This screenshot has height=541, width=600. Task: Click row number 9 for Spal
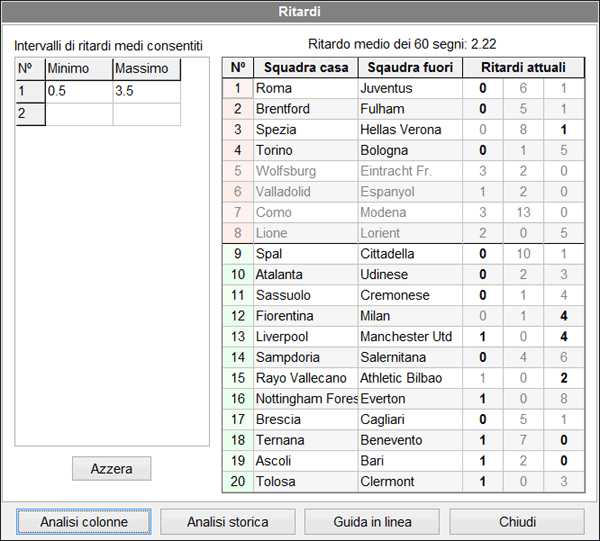(x=238, y=254)
